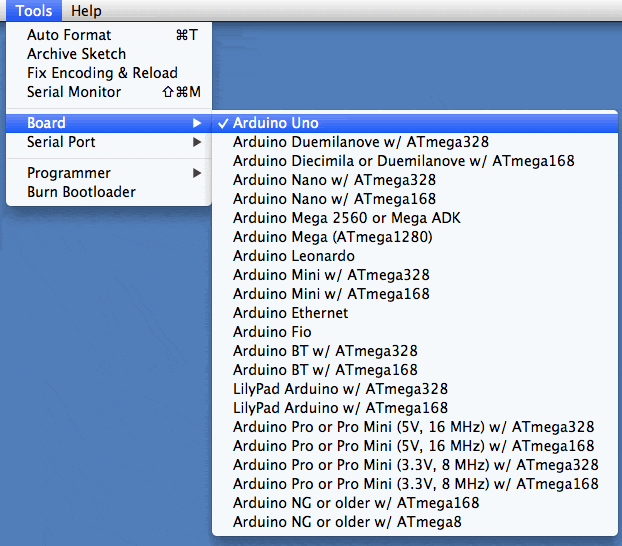
Task: Pick LilyPad Arduino w/ ATmega328
Action: (x=415, y=389)
